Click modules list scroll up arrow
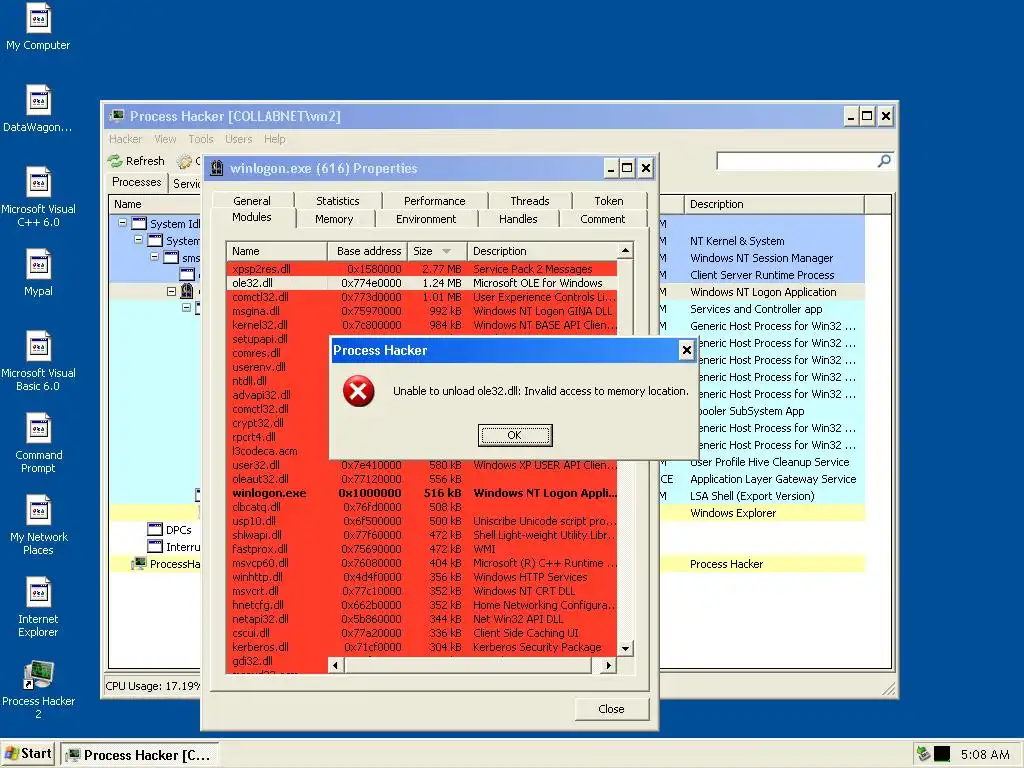Viewport: 1024px width, 768px height. [625, 251]
